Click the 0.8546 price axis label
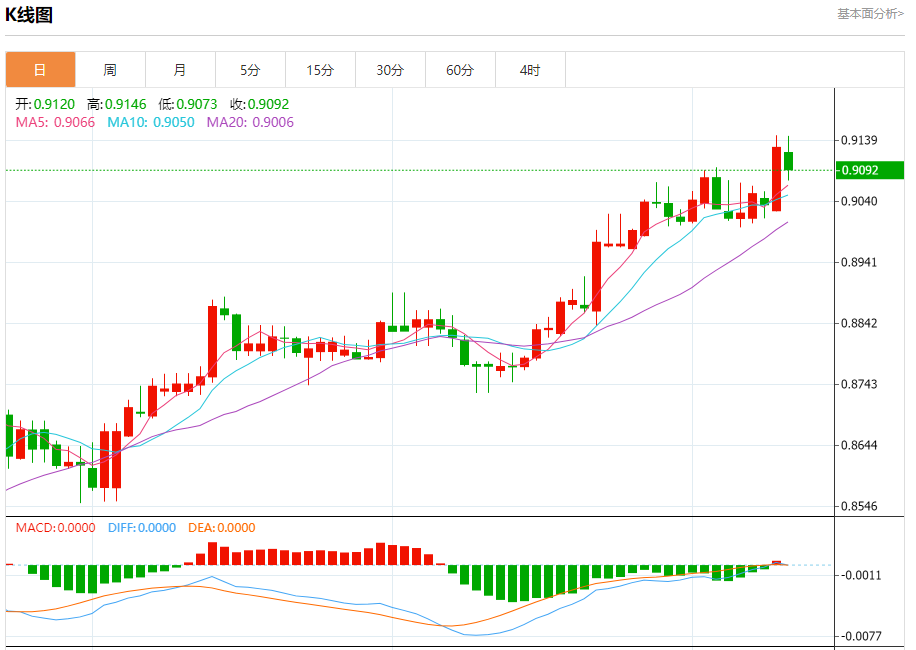Image resolution: width=916 pixels, height=650 pixels. tap(859, 506)
